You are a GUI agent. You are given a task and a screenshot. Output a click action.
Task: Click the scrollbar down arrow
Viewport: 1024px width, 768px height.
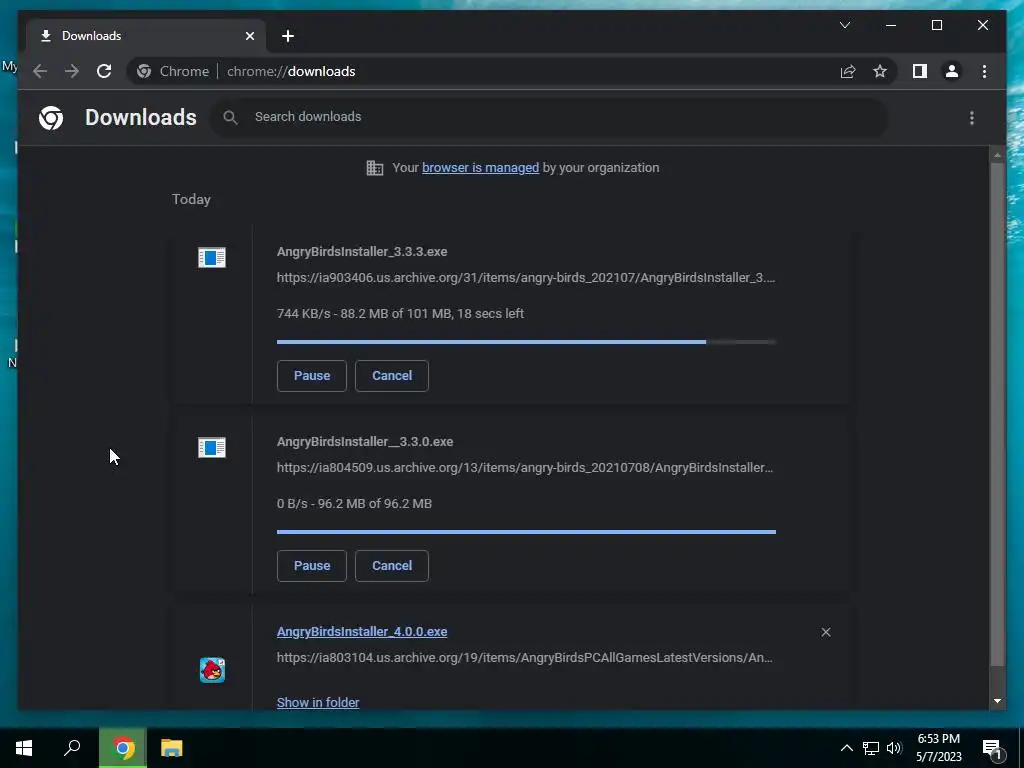(997, 701)
